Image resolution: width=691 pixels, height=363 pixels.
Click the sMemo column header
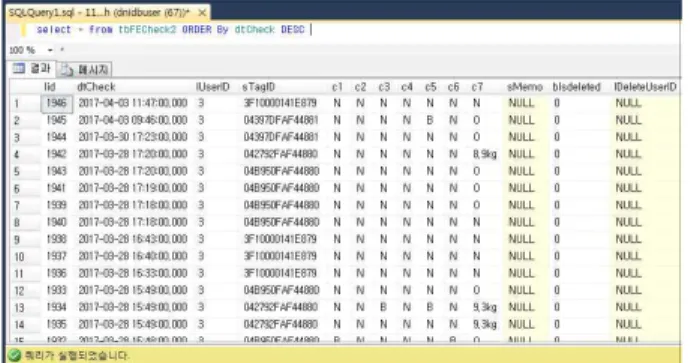point(524,87)
